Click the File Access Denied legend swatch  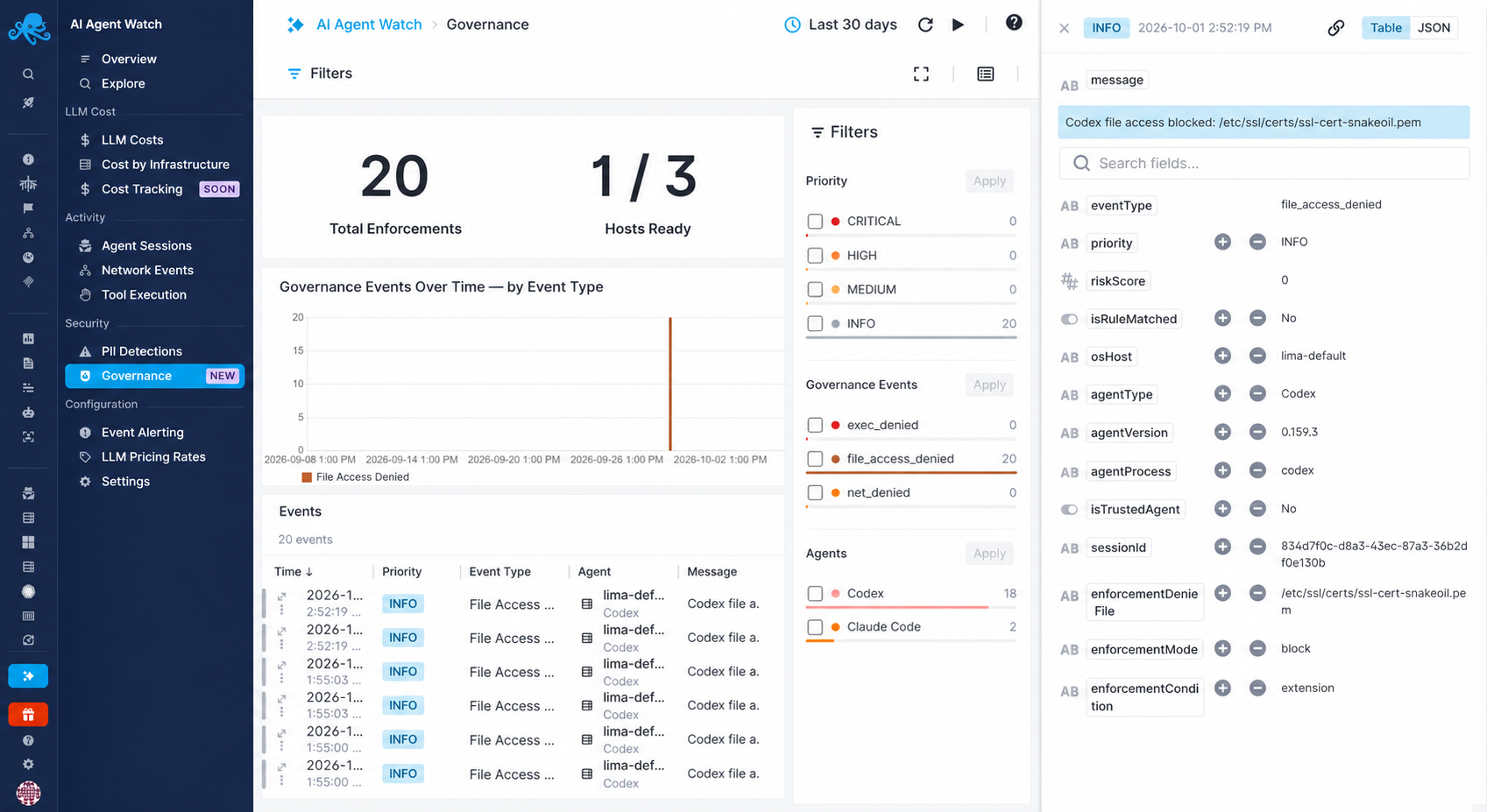coord(307,477)
